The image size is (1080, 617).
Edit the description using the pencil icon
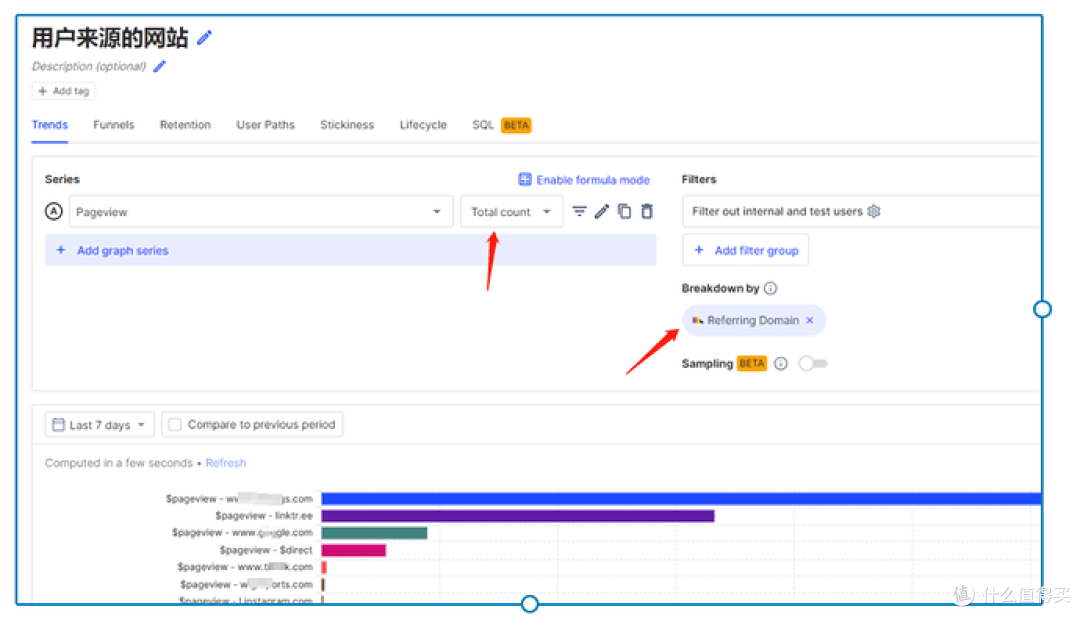pos(160,67)
